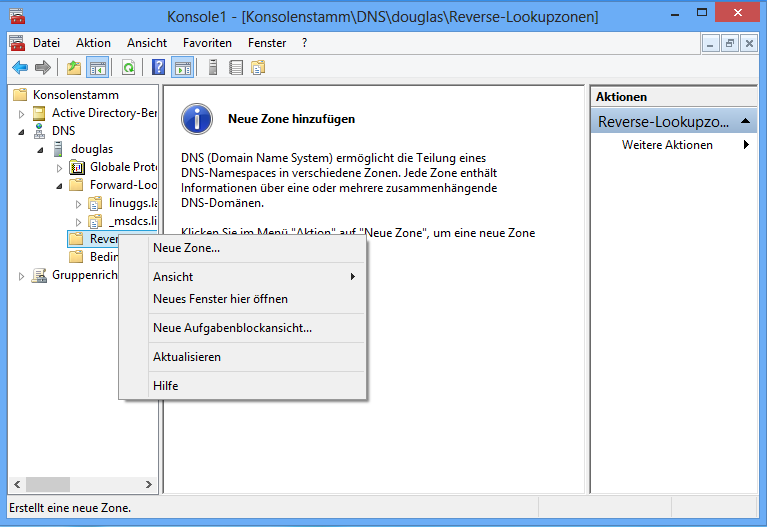Collapse the DNS tree node
Image resolution: width=767 pixels, height=527 pixels.
(21, 131)
